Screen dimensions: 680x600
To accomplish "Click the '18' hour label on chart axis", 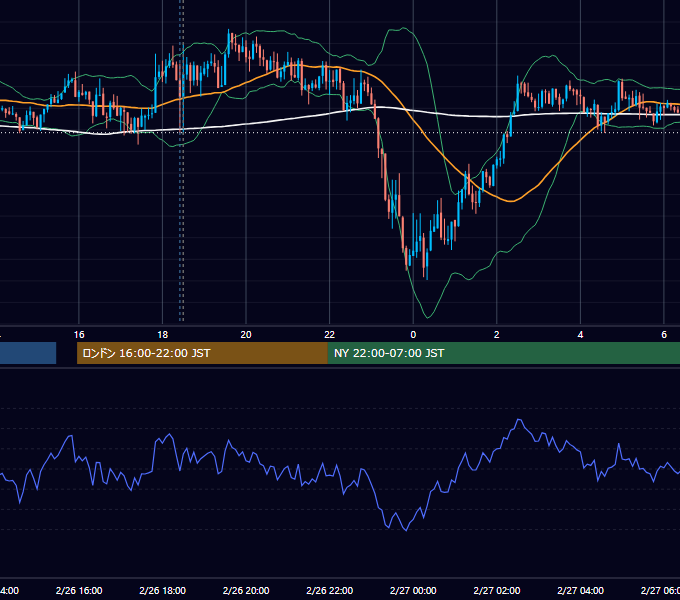I will point(163,335).
